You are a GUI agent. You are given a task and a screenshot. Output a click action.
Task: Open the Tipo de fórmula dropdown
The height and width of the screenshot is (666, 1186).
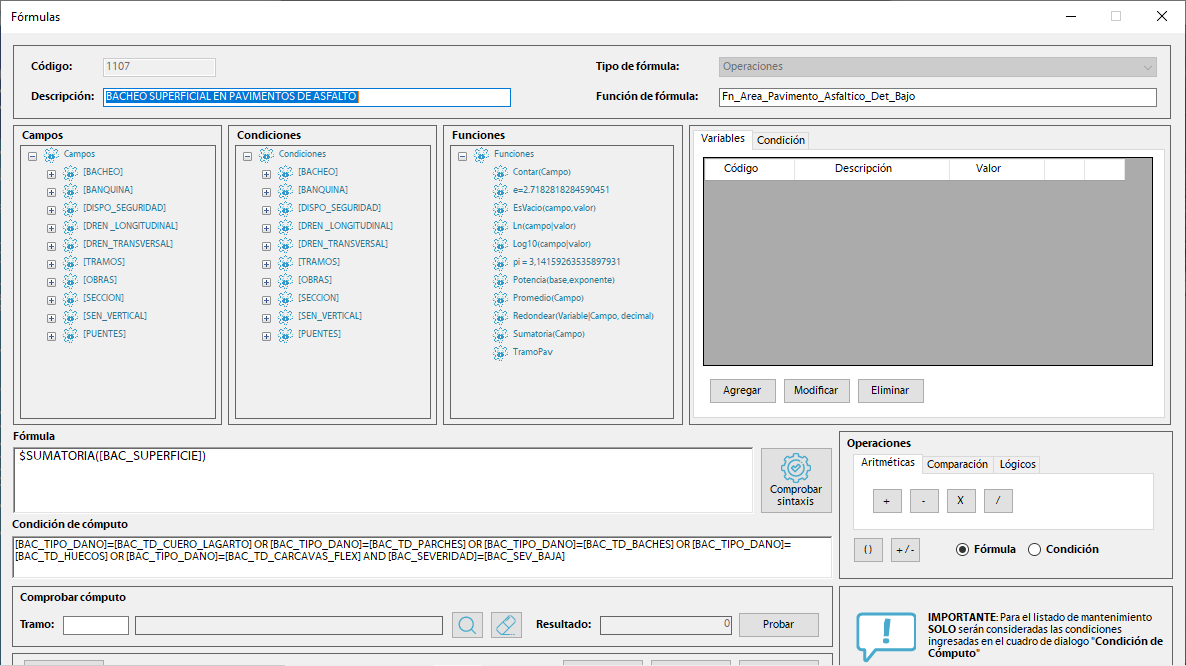point(937,67)
